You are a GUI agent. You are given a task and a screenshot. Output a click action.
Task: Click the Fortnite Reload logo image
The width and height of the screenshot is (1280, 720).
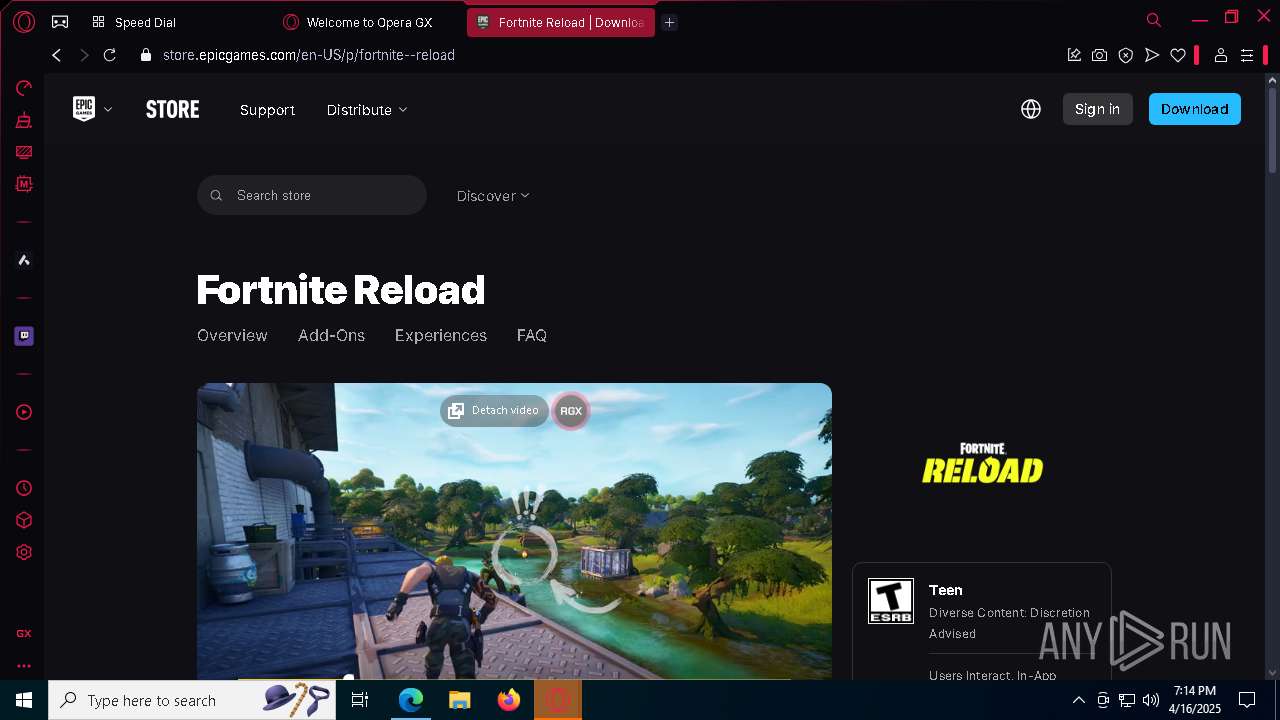pos(982,463)
